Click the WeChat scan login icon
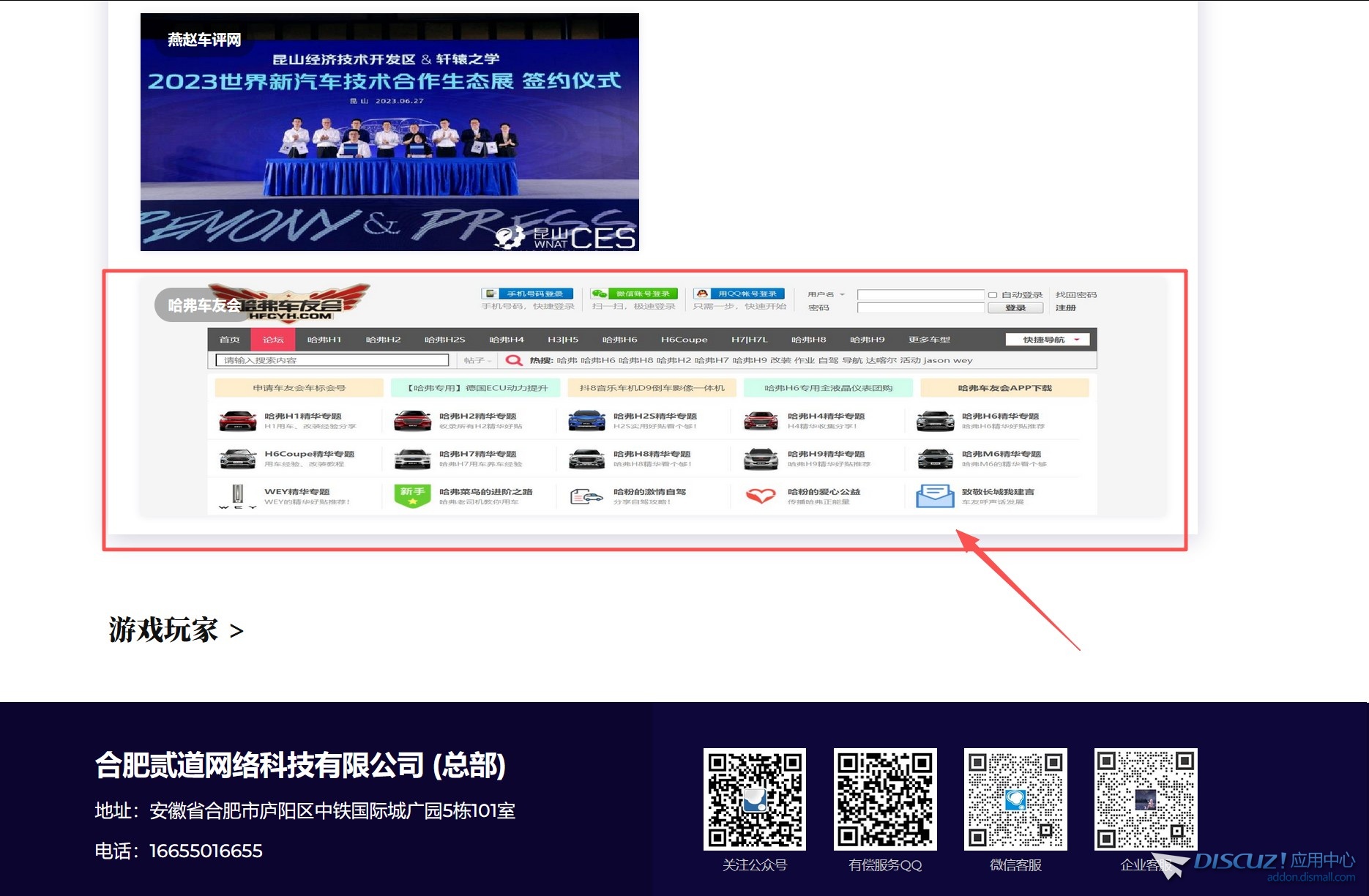The height and width of the screenshot is (896, 1369). (x=600, y=294)
